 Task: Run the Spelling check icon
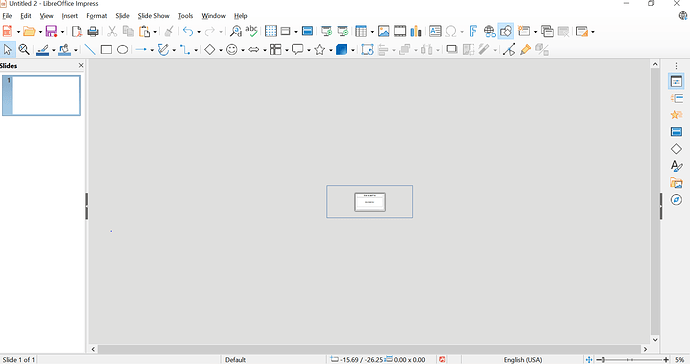pyautogui.click(x=251, y=31)
